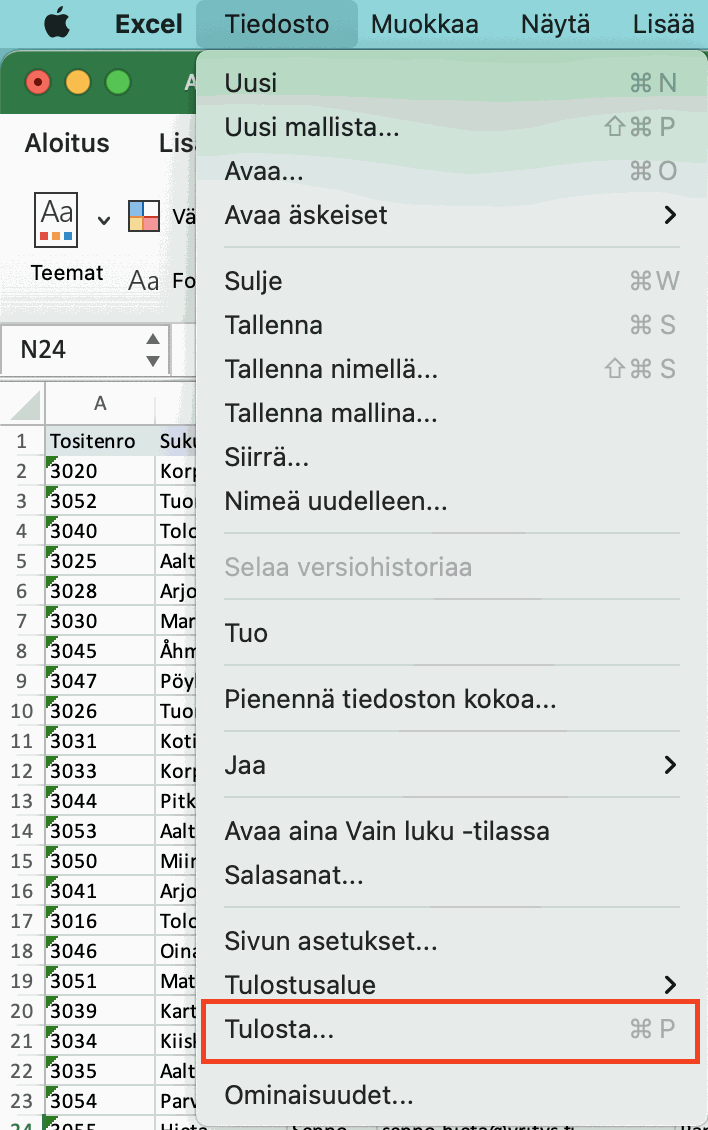Select cell with value 3028
This screenshot has height=1130, width=708.
tap(100, 591)
